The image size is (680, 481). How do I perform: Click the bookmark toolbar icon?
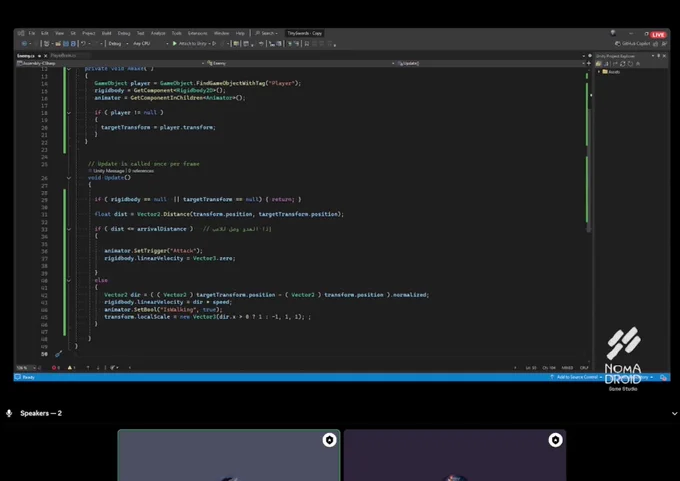[307, 44]
